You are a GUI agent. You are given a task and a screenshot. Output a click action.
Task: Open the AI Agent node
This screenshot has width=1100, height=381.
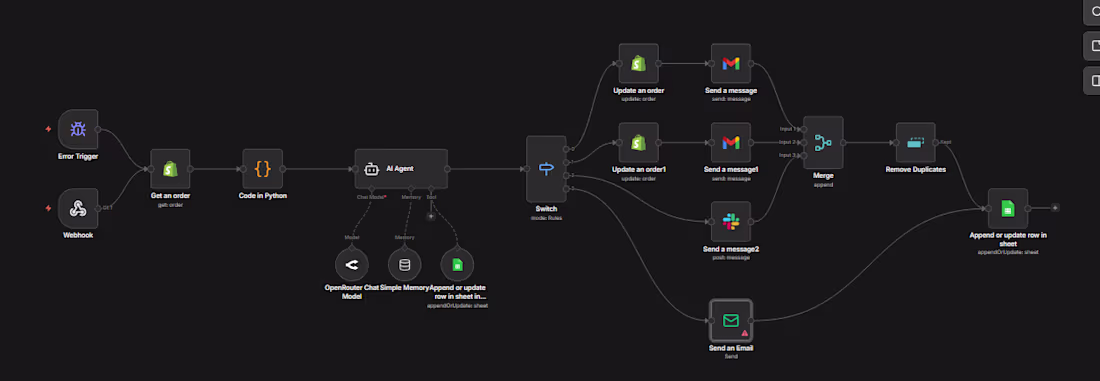click(401, 169)
